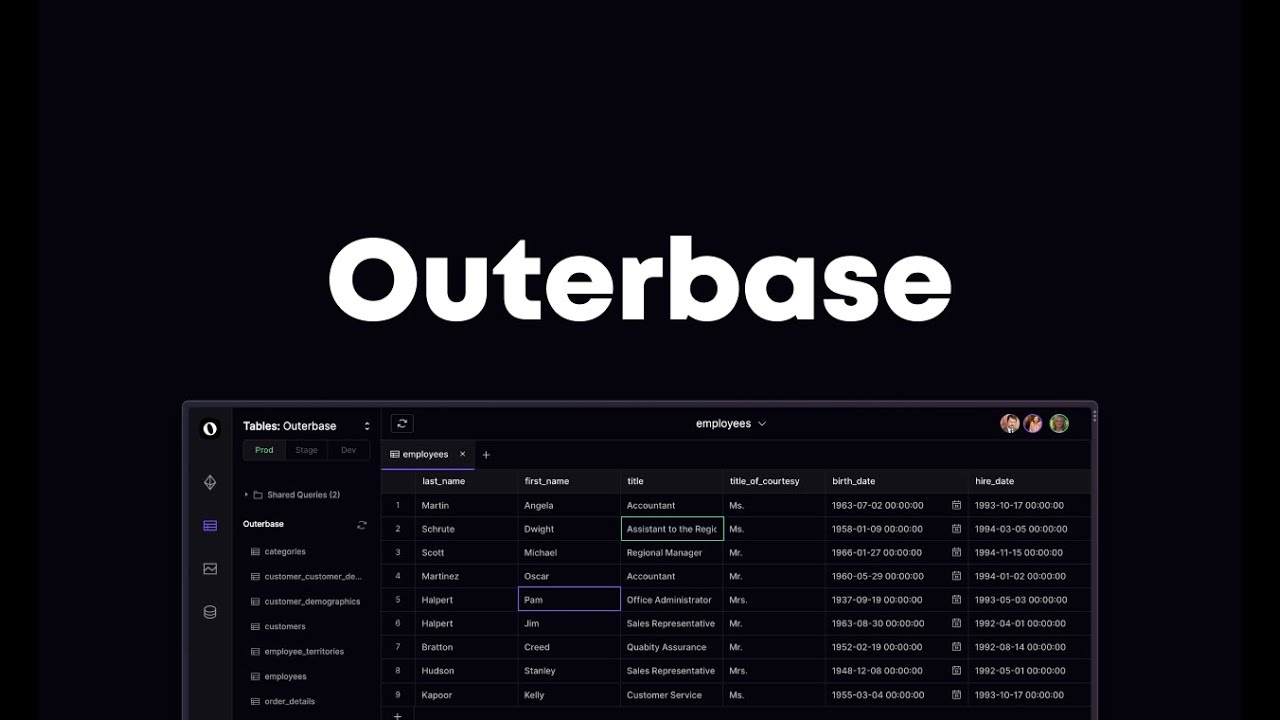Select the Mrs. courtesy cell for Hudson
1280x720 pixels.
[x=774, y=671]
